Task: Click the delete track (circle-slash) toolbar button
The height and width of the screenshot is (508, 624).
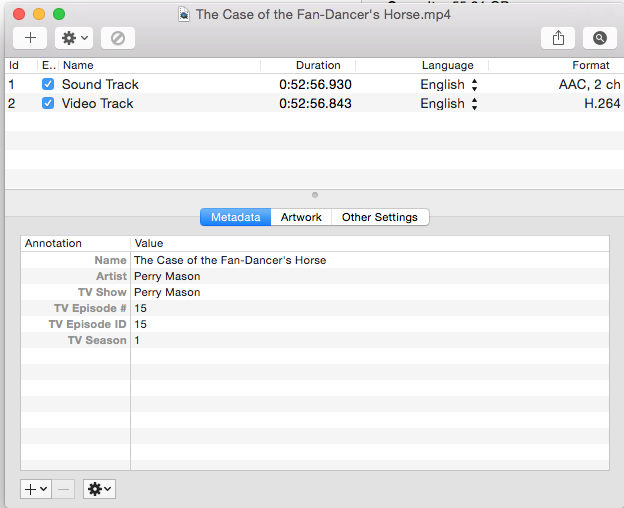Action: coord(118,38)
